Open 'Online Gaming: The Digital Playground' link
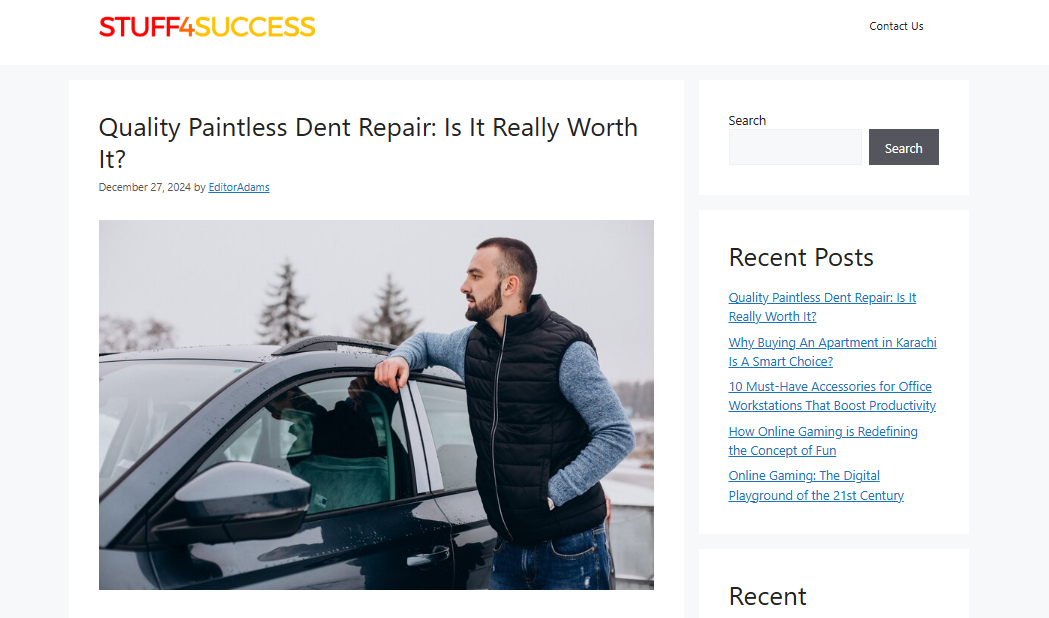The width and height of the screenshot is (1049, 618). [816, 486]
